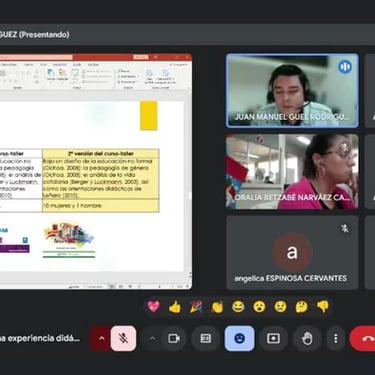This screenshot has width=375, height=375.
Task: Click meeting title 'experiencia didá...' text
Action: pyautogui.click(x=40, y=338)
